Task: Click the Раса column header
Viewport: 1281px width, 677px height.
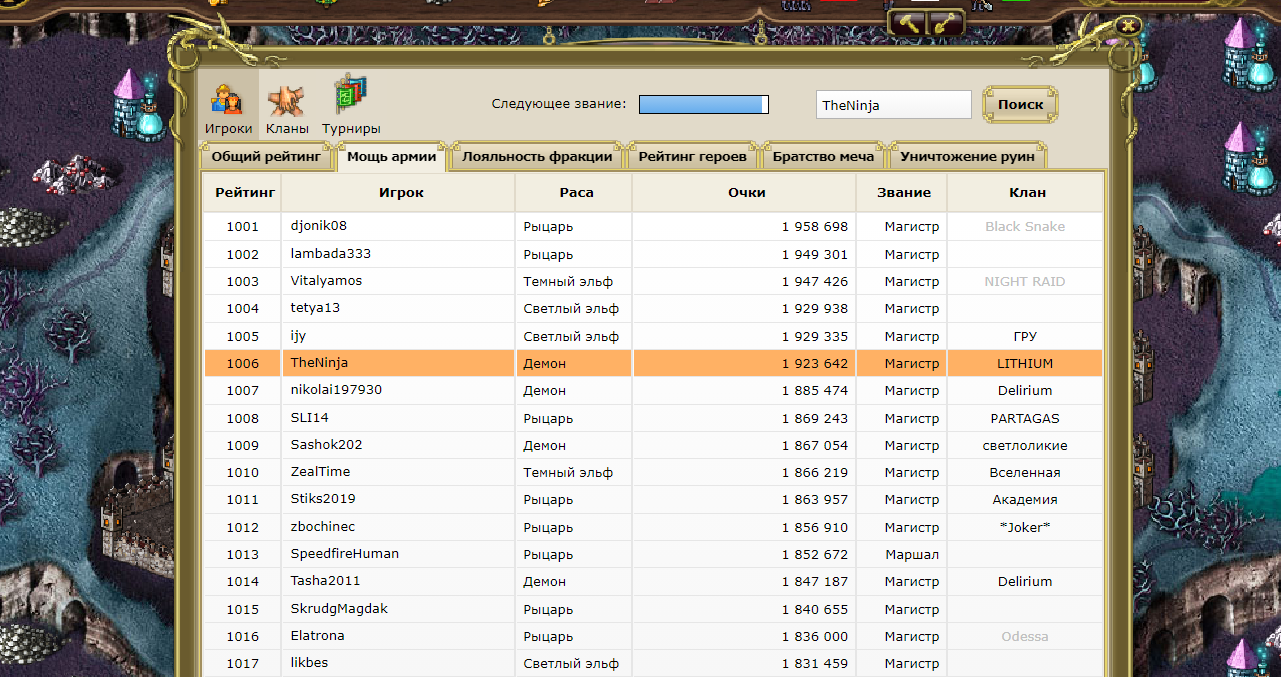Action: click(x=576, y=192)
